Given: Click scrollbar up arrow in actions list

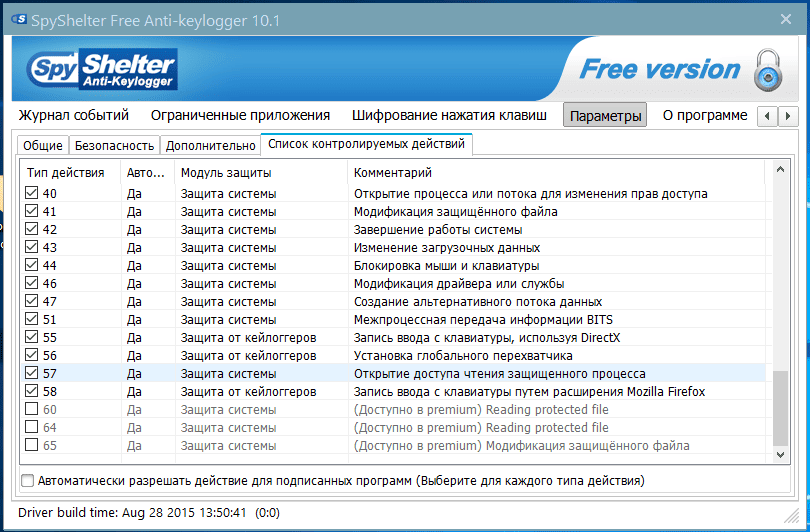Looking at the screenshot, I should [x=781, y=169].
